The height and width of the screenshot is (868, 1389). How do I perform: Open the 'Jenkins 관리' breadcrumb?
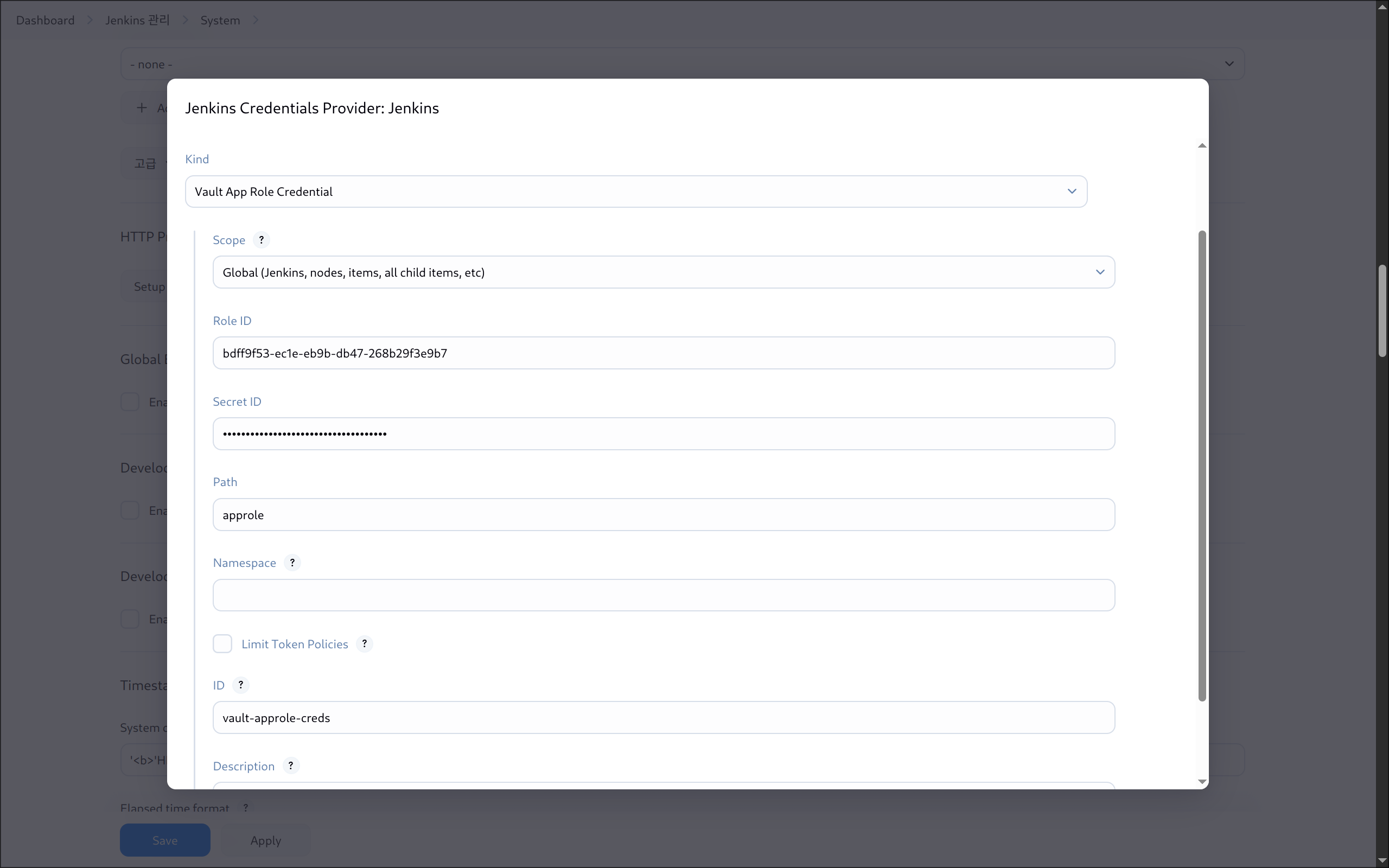138,20
